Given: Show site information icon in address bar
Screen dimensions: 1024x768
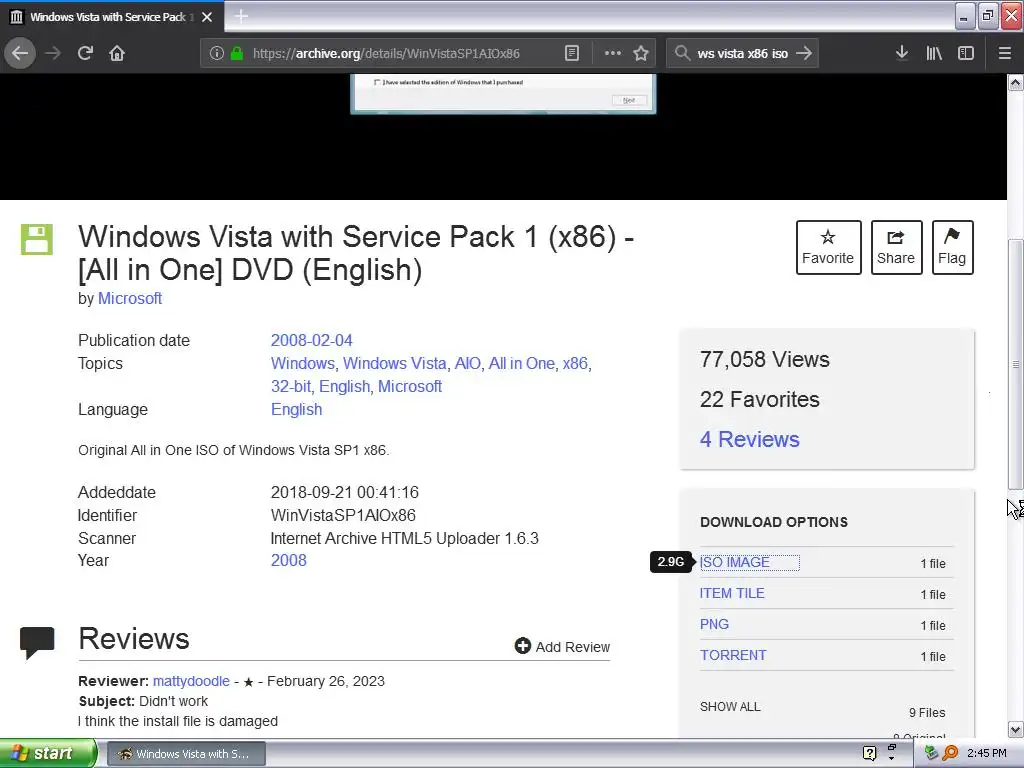Looking at the screenshot, I should (217, 54).
